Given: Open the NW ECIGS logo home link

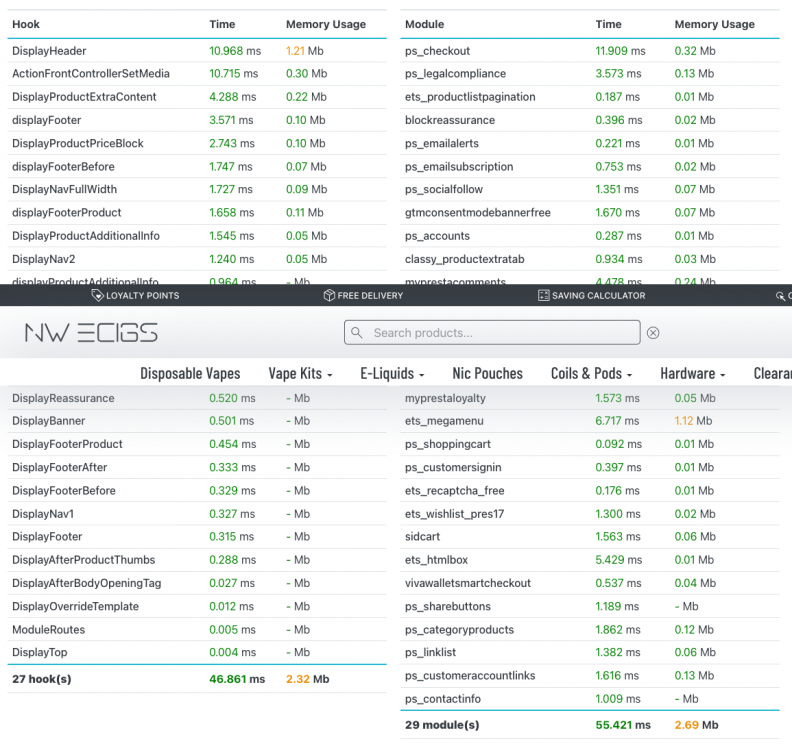Looking at the screenshot, I should tap(91, 333).
